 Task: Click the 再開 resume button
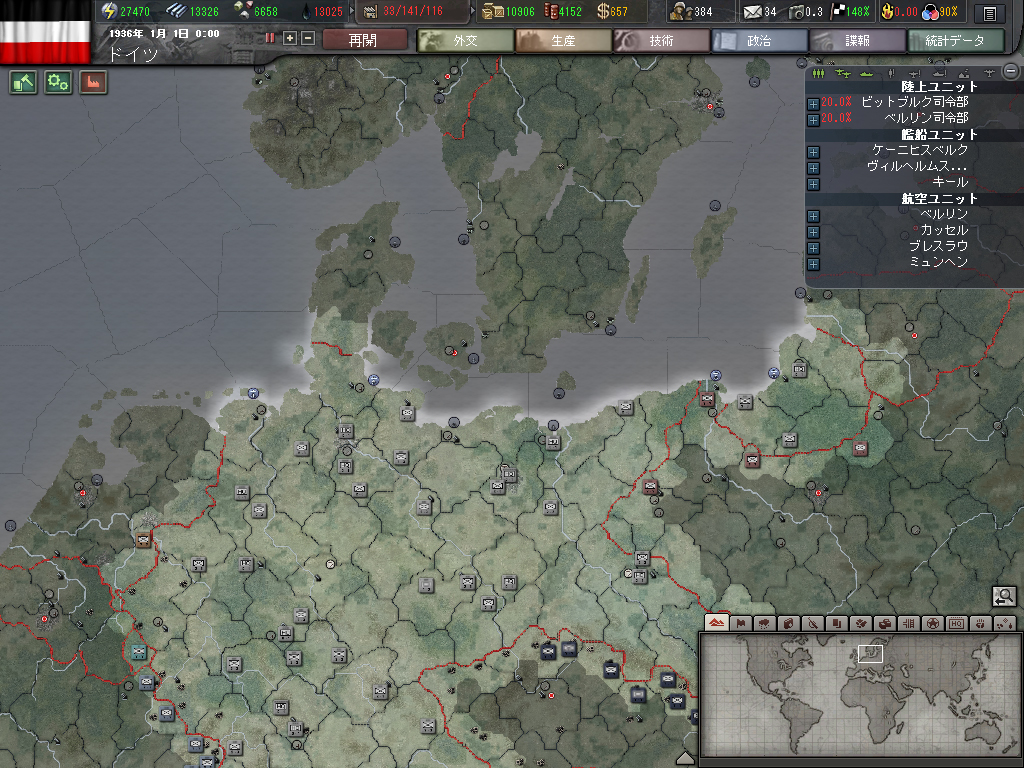click(364, 40)
